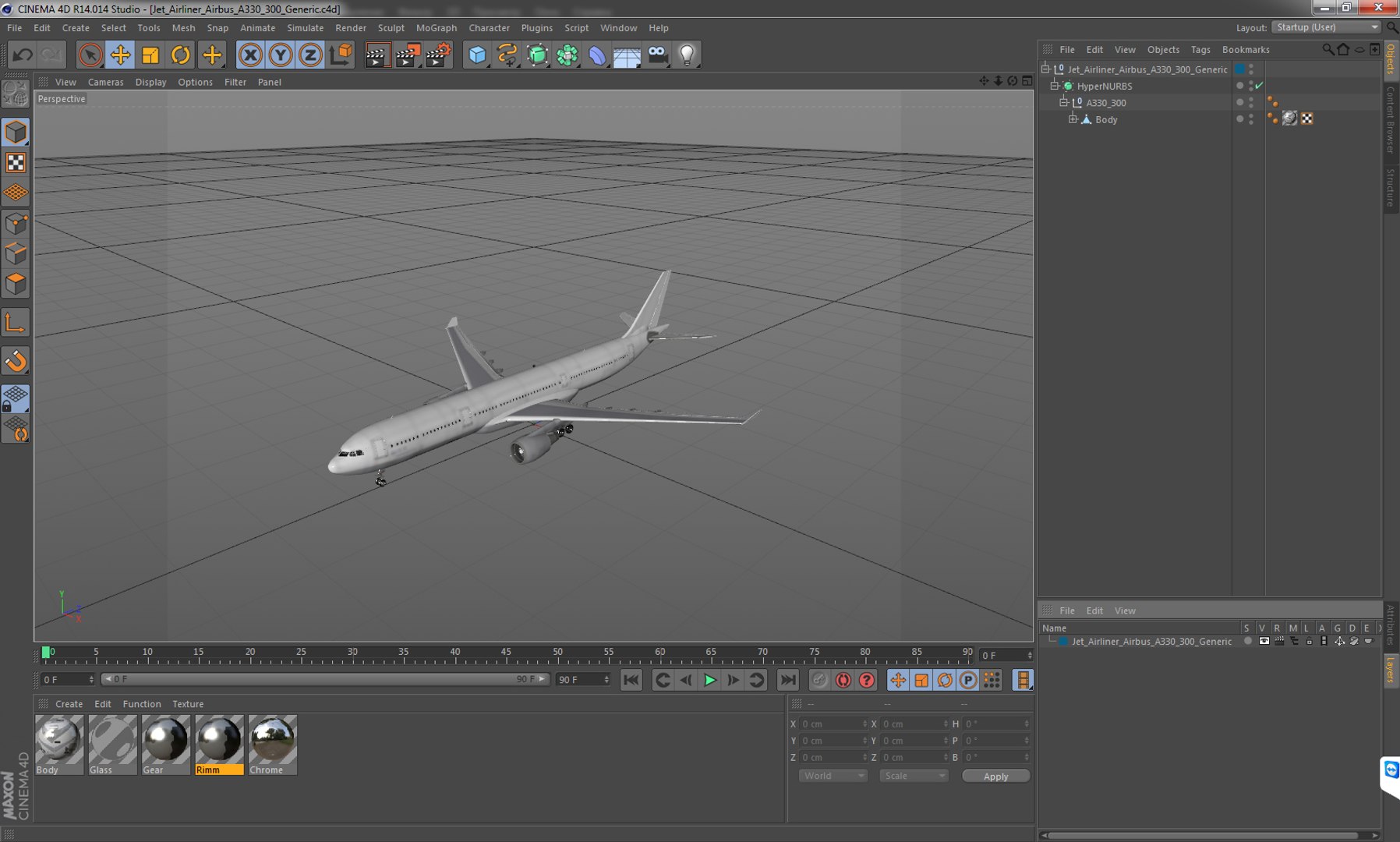
Task: Open the Array modeling objects icon
Action: click(567, 55)
